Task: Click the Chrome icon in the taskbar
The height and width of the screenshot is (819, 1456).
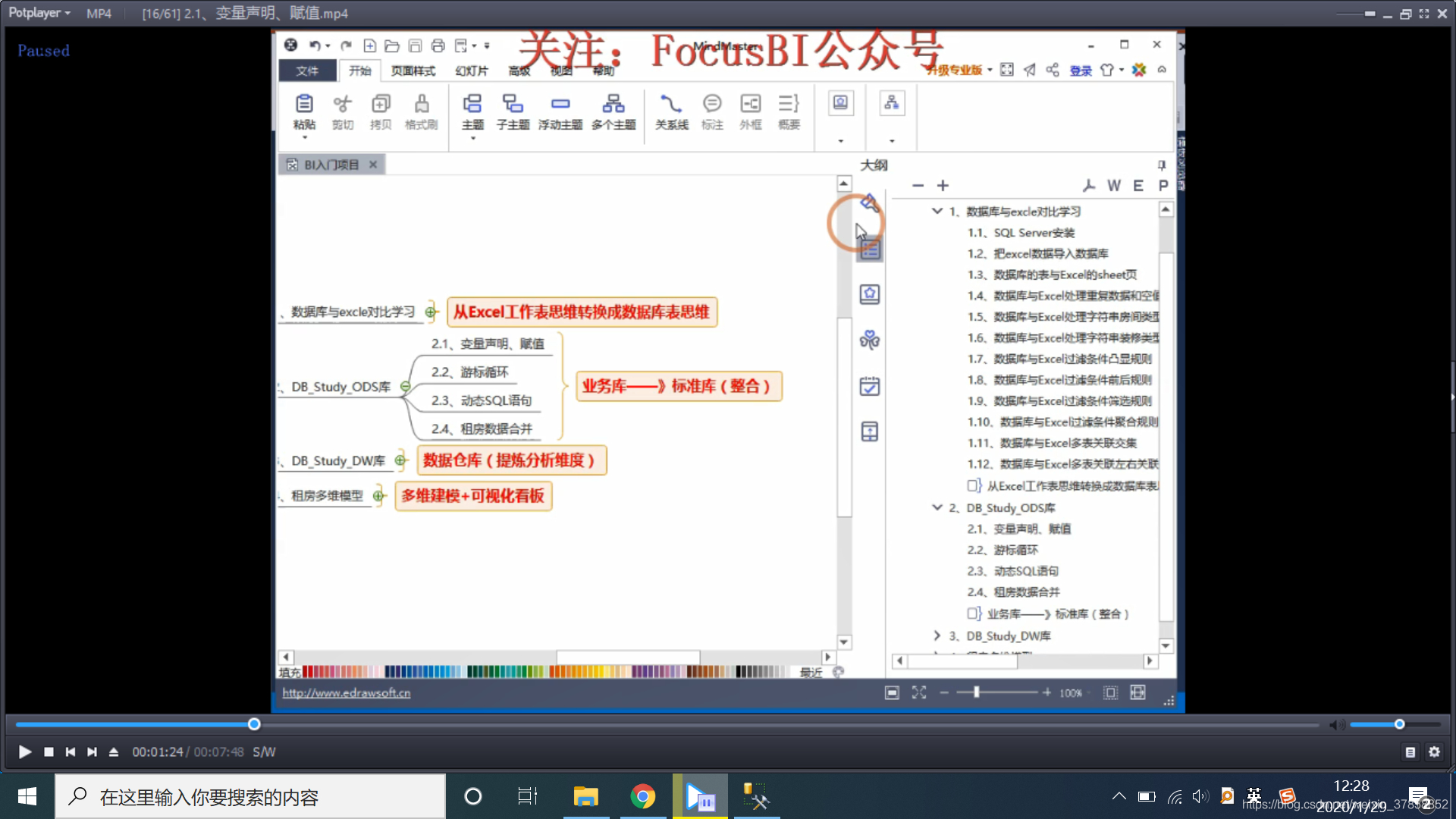Action: tap(644, 797)
